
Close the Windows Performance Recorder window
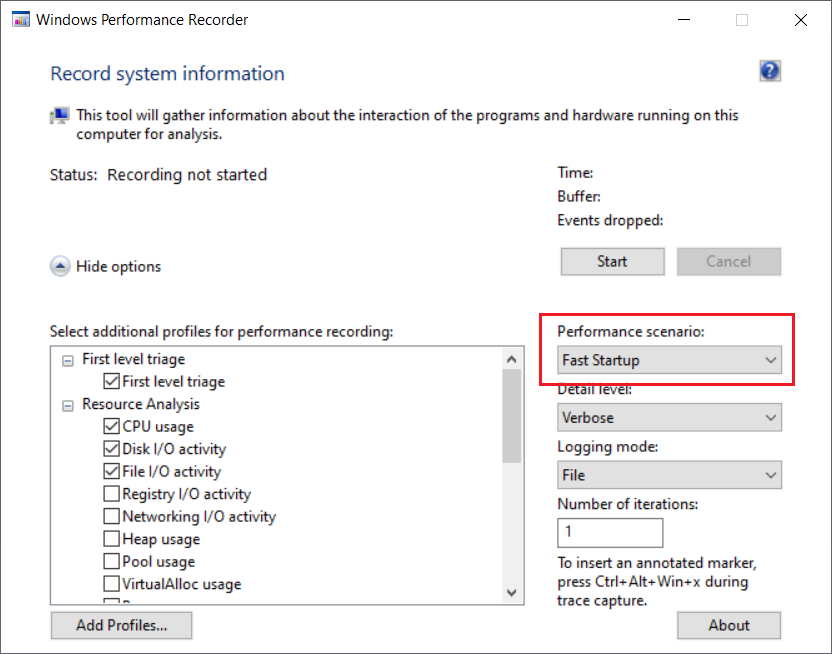(801, 20)
